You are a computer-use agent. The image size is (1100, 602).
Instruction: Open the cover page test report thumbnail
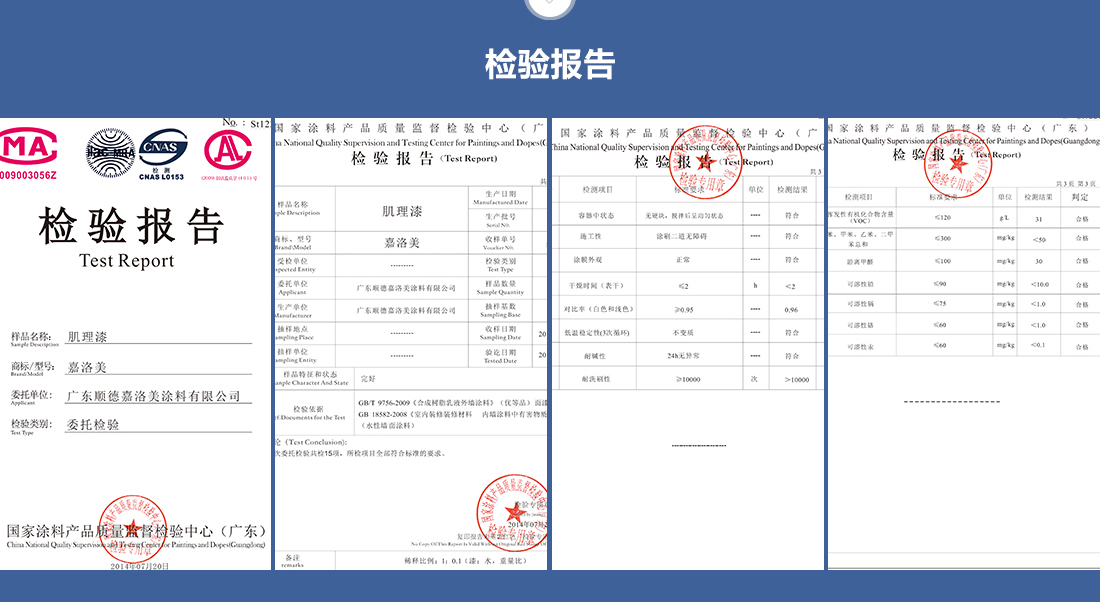pyautogui.click(x=135, y=344)
